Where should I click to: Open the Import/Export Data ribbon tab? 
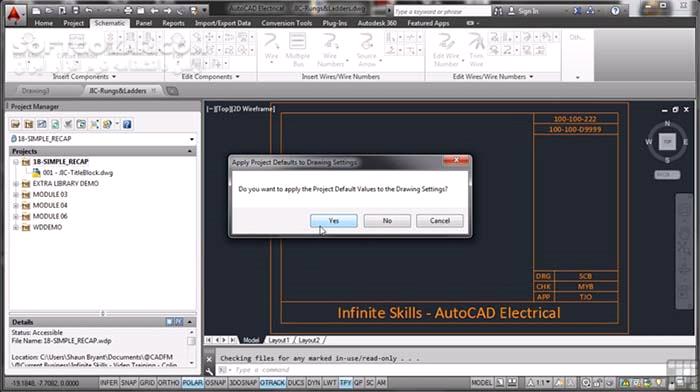point(222,23)
